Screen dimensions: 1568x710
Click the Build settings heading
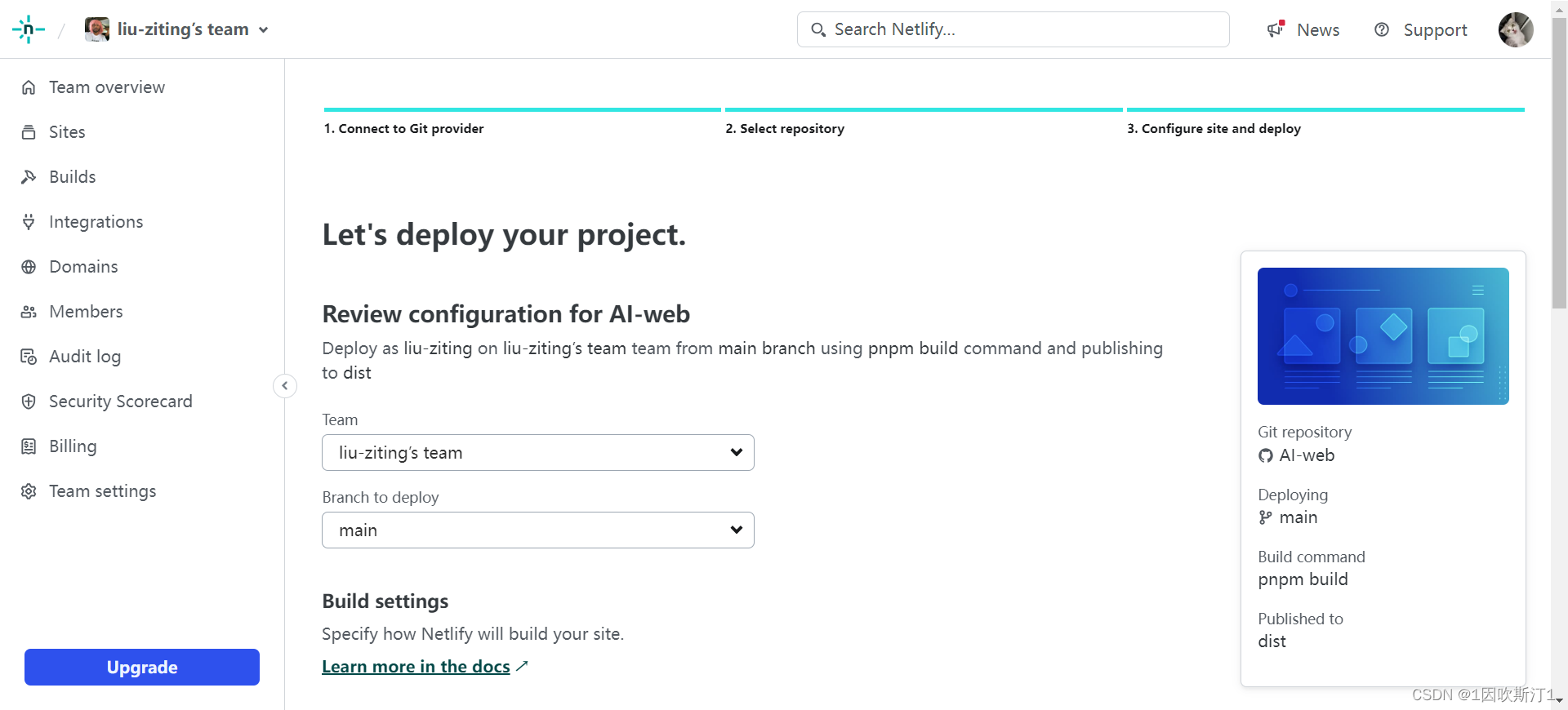[385, 601]
